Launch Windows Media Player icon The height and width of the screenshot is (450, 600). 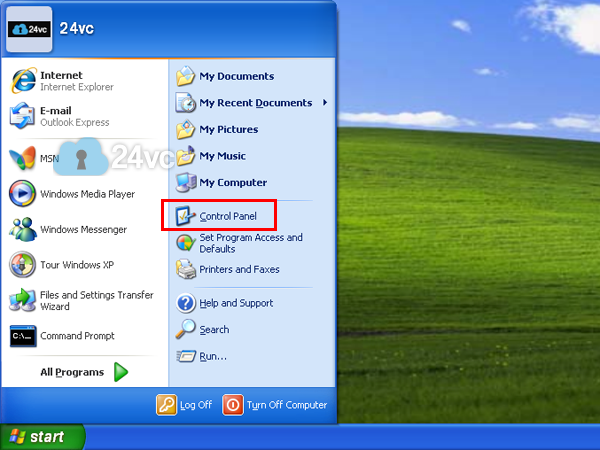23,194
